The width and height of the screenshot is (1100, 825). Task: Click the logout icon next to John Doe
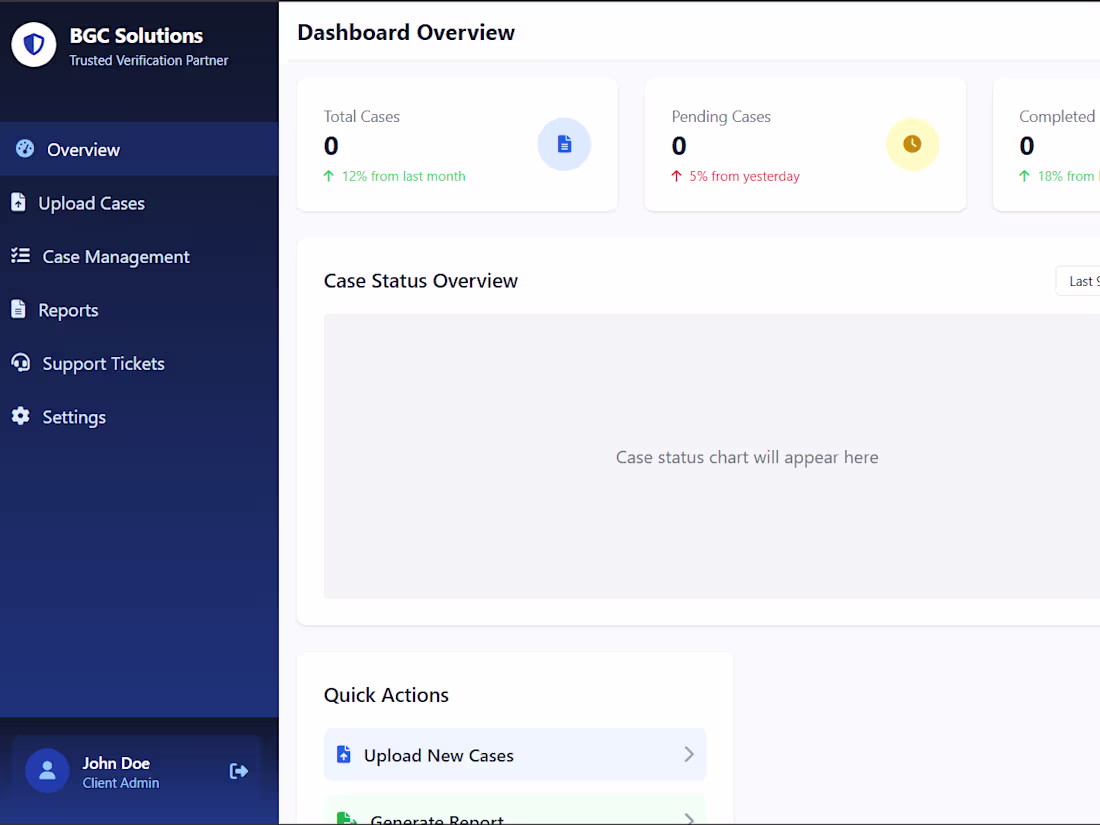(238, 771)
